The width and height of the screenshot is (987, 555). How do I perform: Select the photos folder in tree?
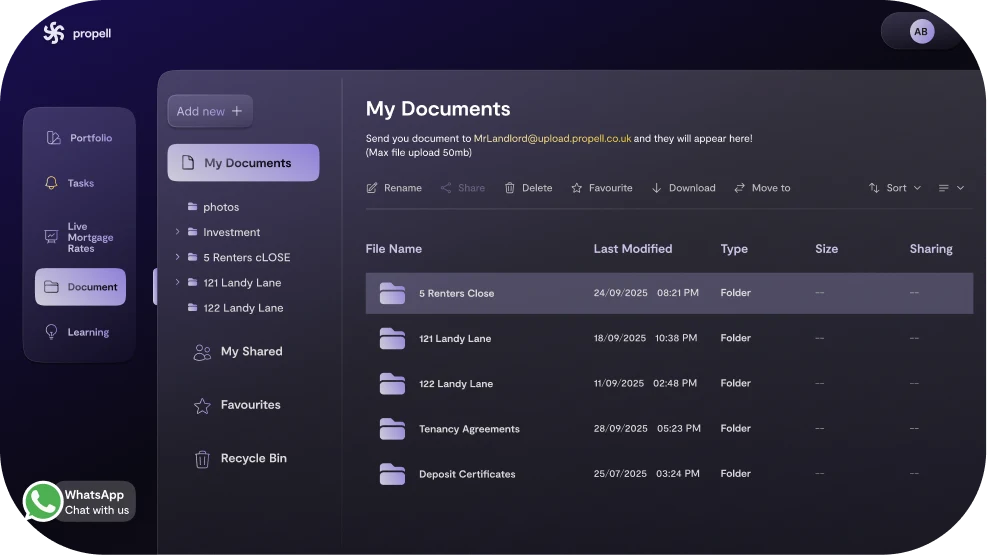[220, 207]
